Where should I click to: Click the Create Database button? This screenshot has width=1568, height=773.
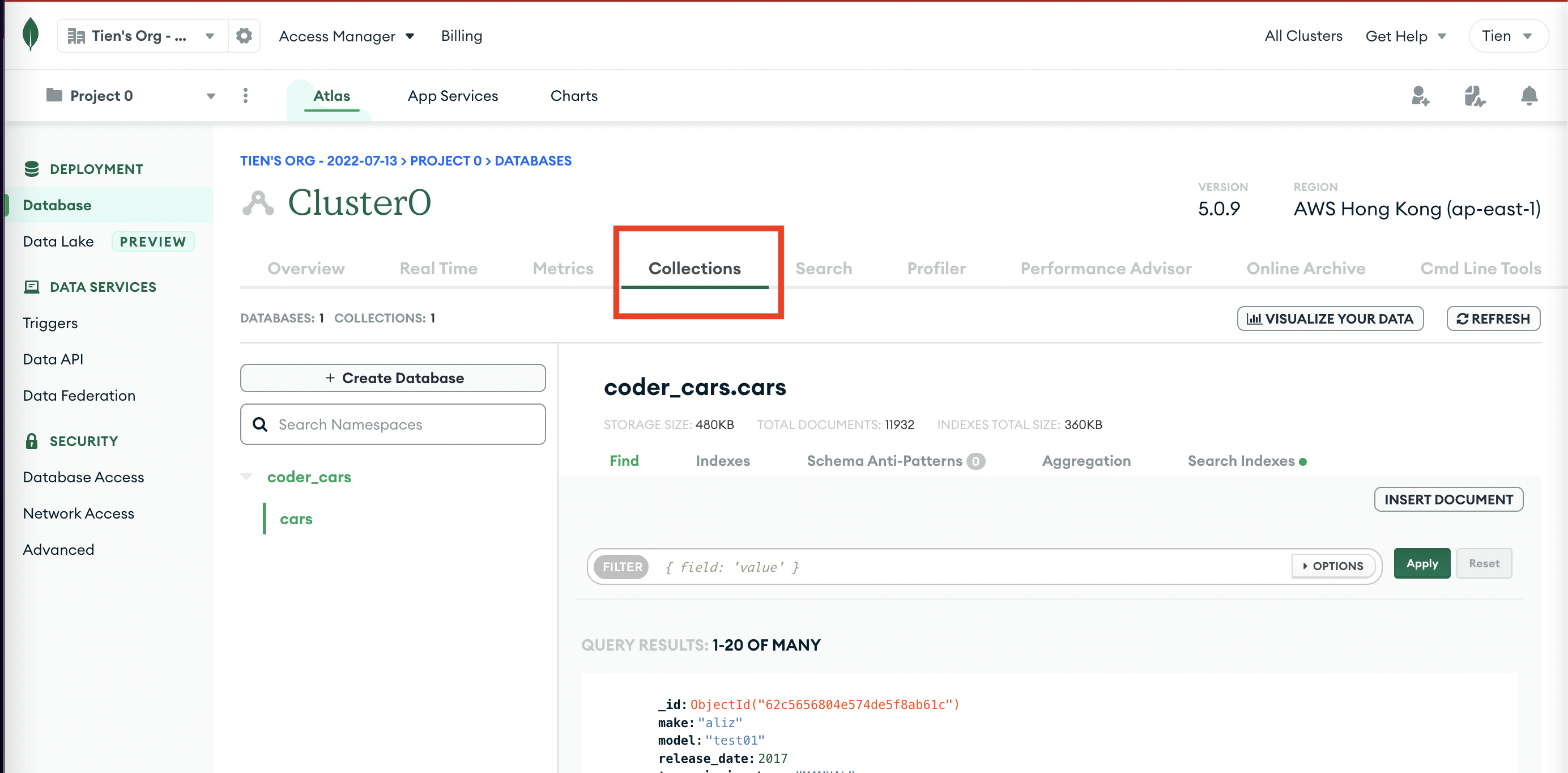[x=393, y=377]
